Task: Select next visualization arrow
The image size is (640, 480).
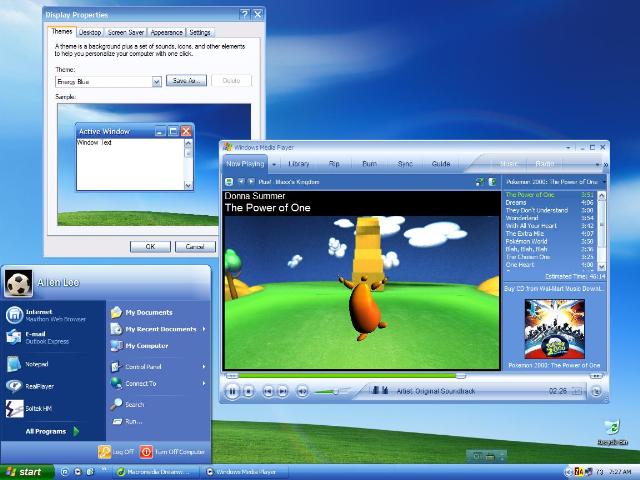Action: click(251, 181)
